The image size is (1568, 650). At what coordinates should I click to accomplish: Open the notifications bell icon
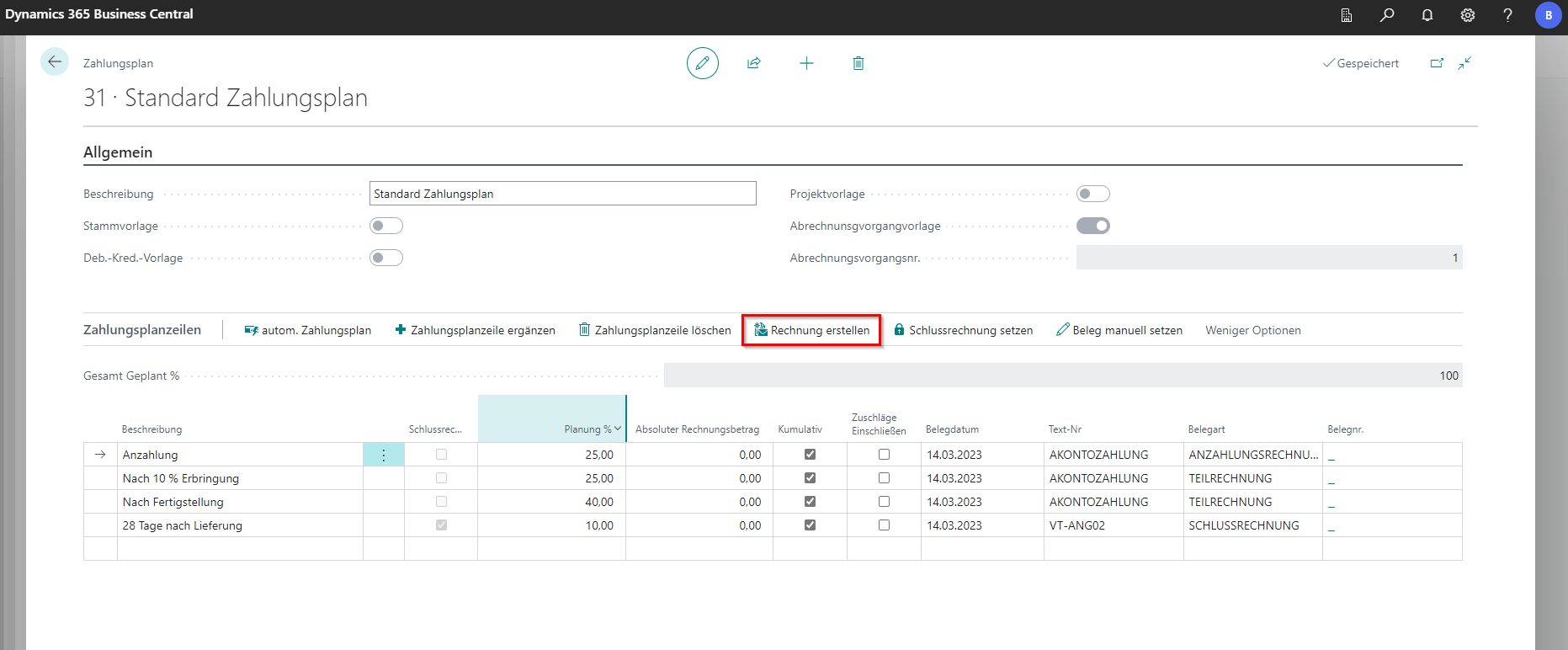tap(1427, 15)
